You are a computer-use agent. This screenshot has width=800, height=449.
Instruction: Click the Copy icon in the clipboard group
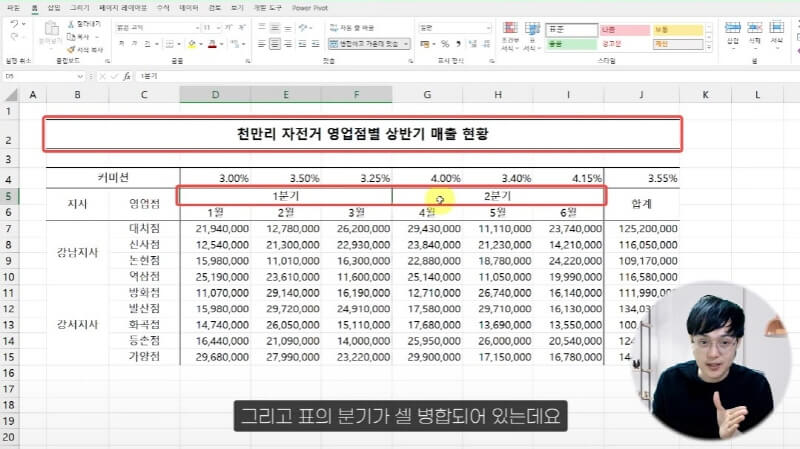coord(71,37)
